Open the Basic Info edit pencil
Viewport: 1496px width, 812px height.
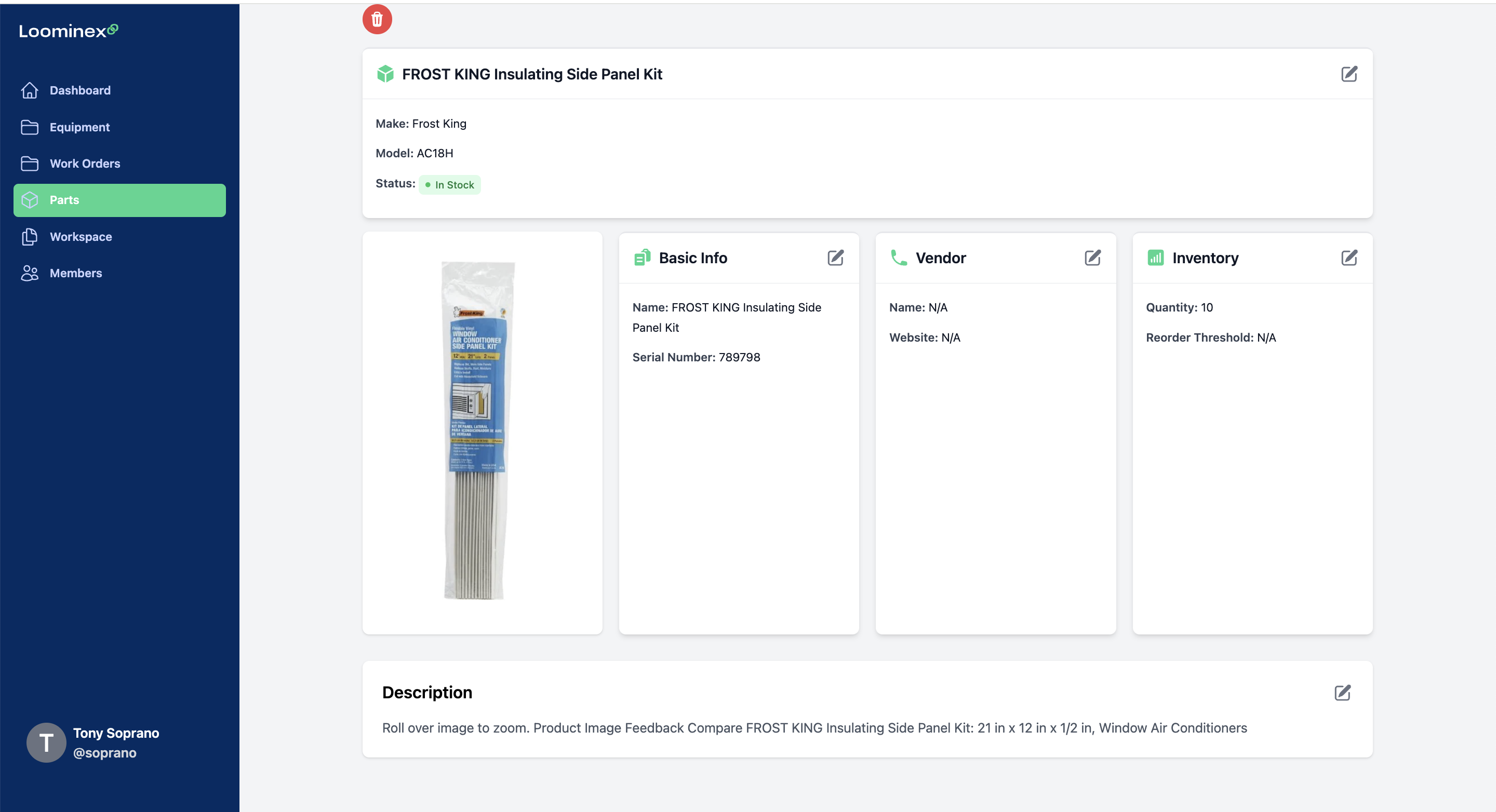[835, 258]
